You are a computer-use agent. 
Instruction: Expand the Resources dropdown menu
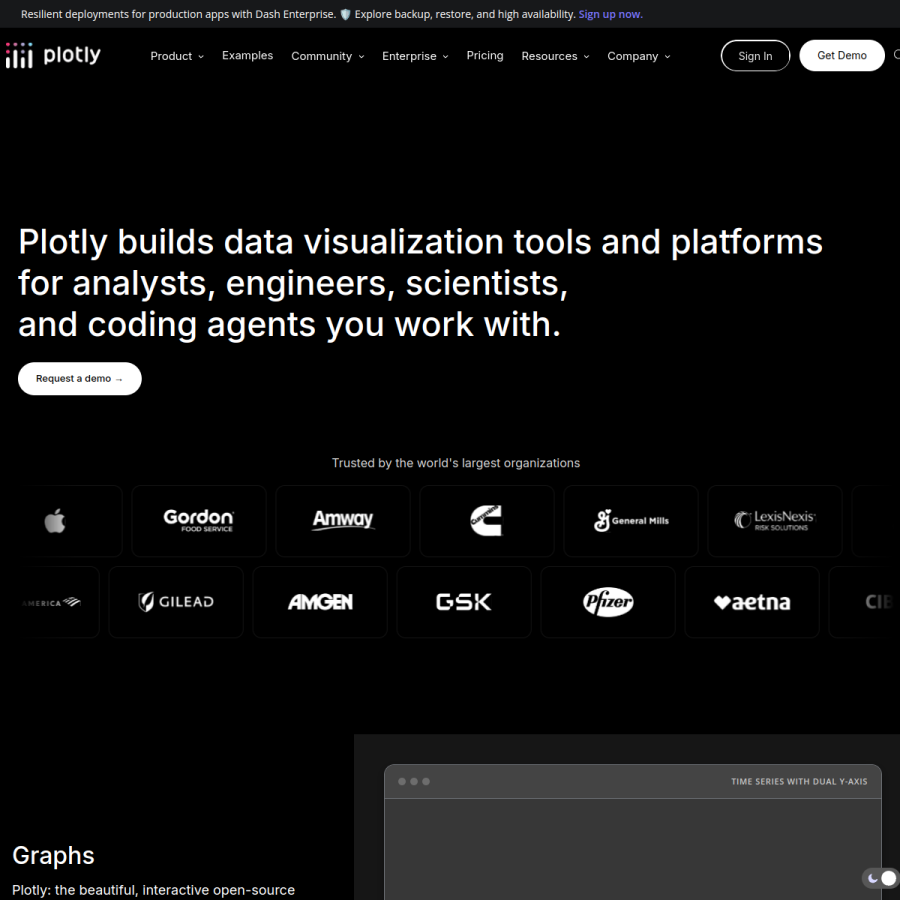pyautogui.click(x=555, y=56)
